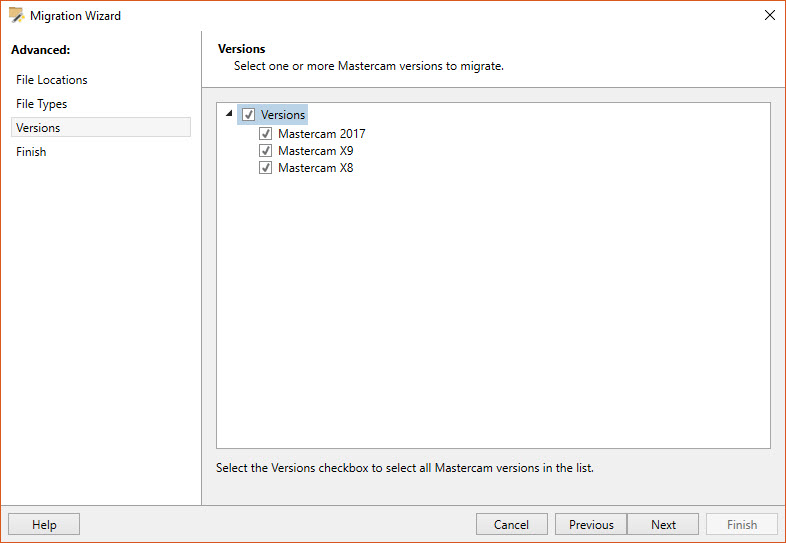The height and width of the screenshot is (543, 786).
Task: Collapse the Versions tree node arrow
Action: click(x=229, y=113)
